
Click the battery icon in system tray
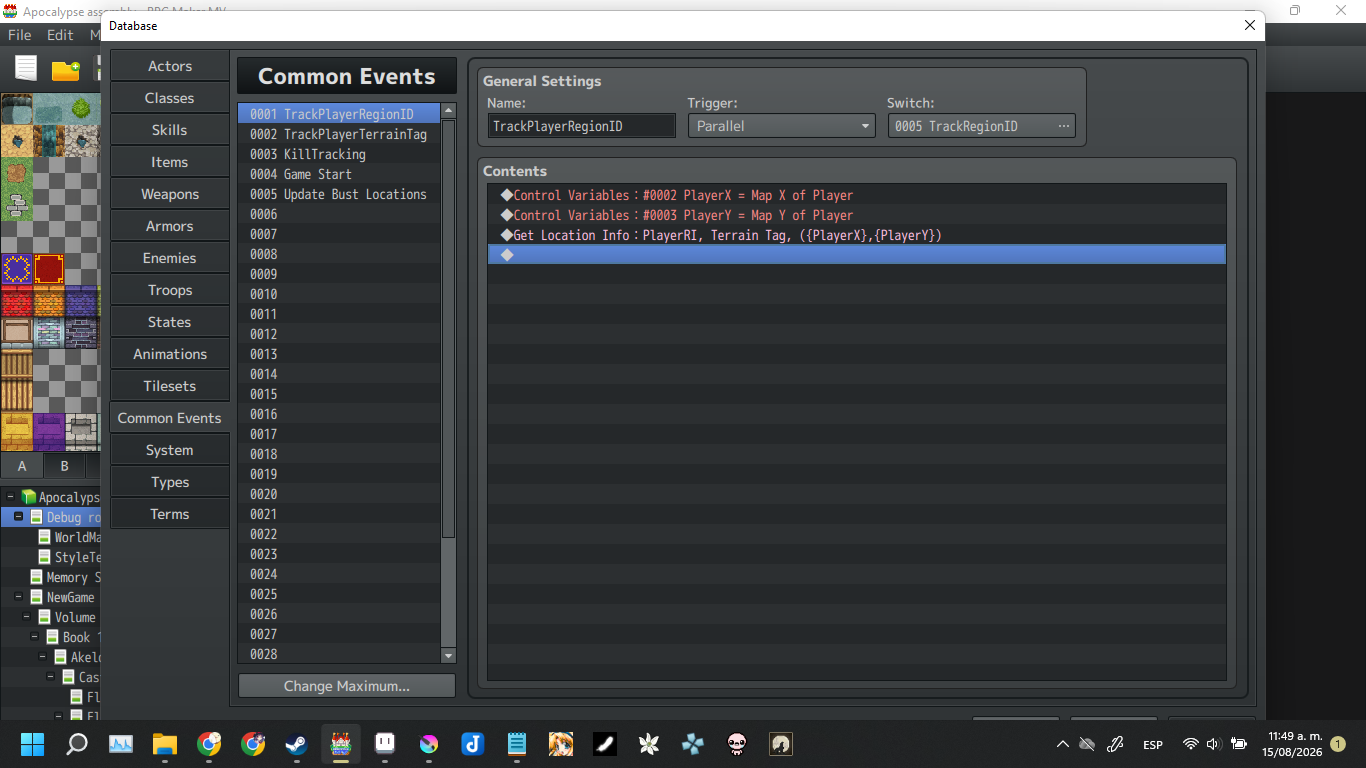coord(1239,744)
